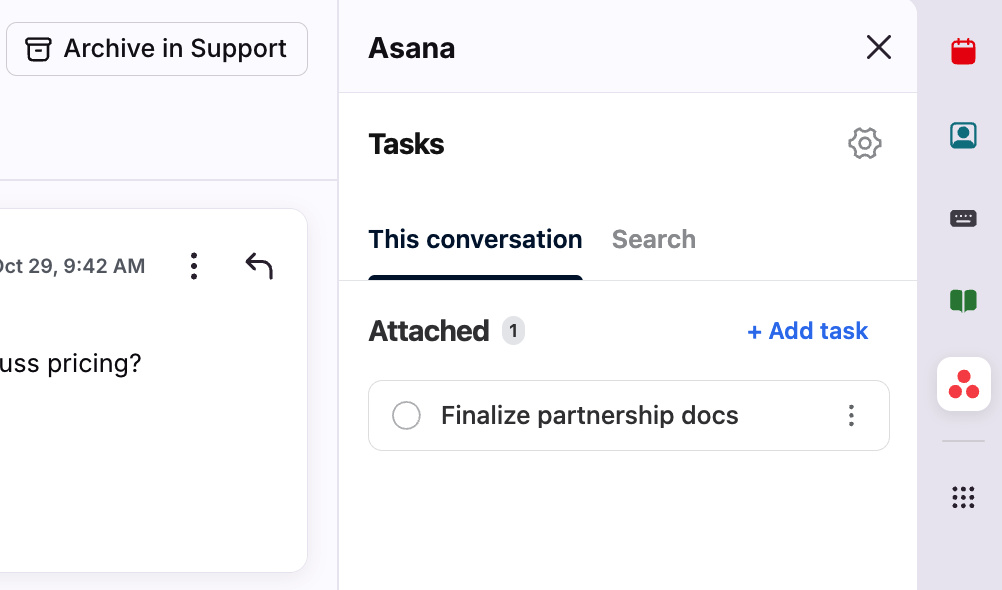Switch to the This conversation tab
Screen dimensions: 1002x590
[x=475, y=240]
